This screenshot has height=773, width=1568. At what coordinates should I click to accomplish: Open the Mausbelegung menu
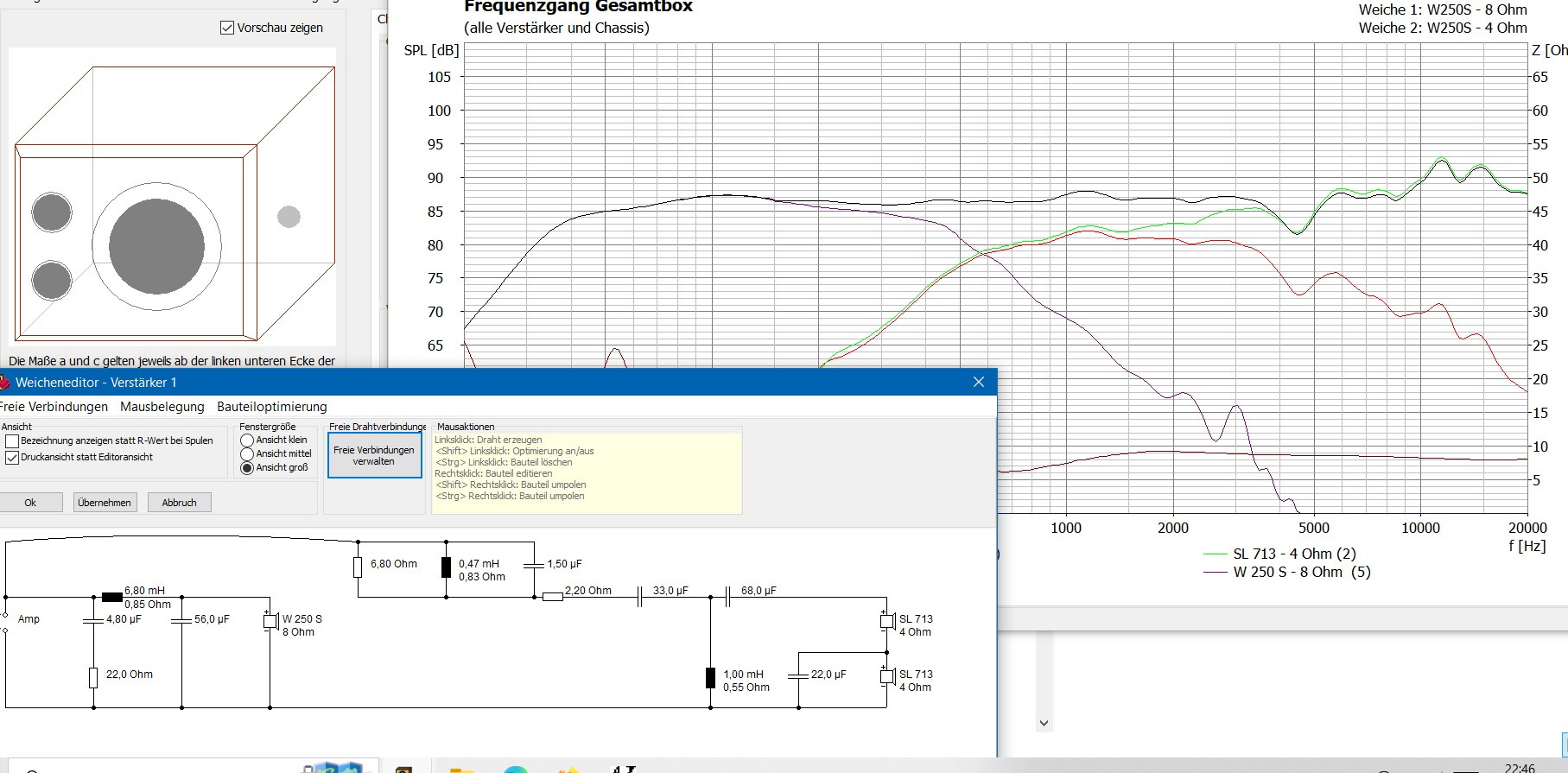coord(162,407)
